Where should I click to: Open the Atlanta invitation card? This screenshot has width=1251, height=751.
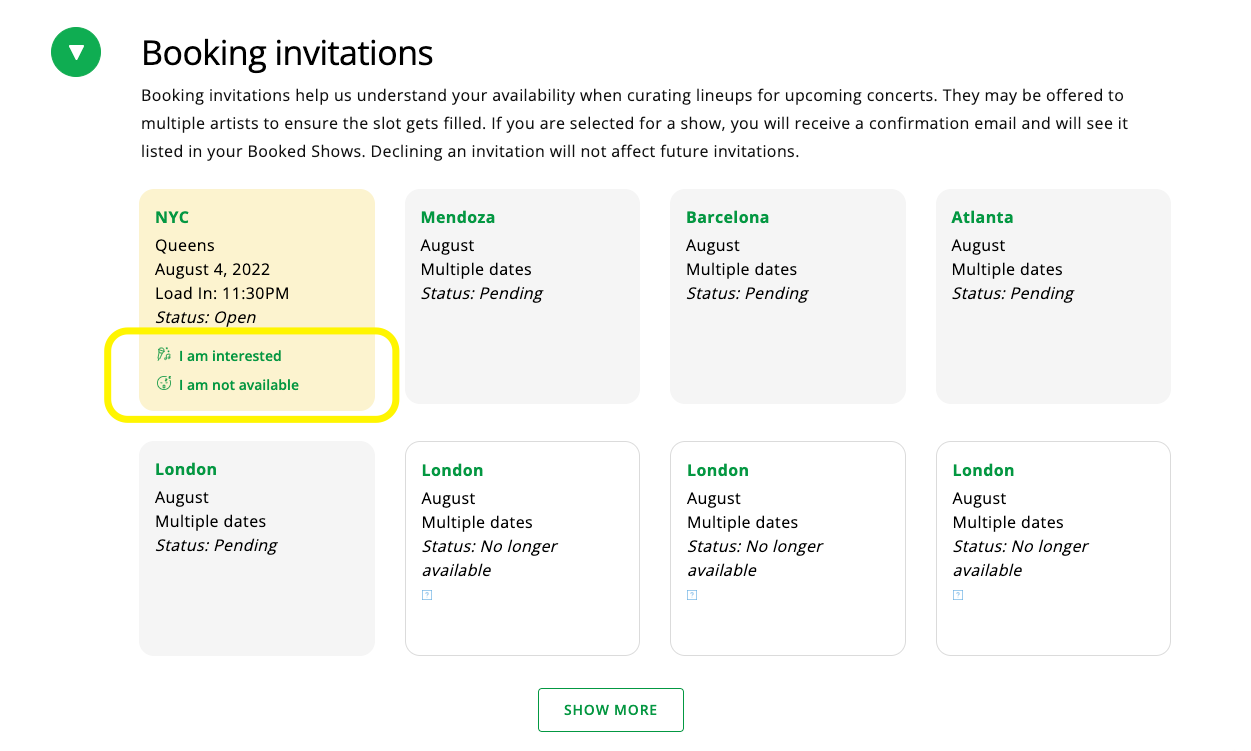tap(1053, 296)
